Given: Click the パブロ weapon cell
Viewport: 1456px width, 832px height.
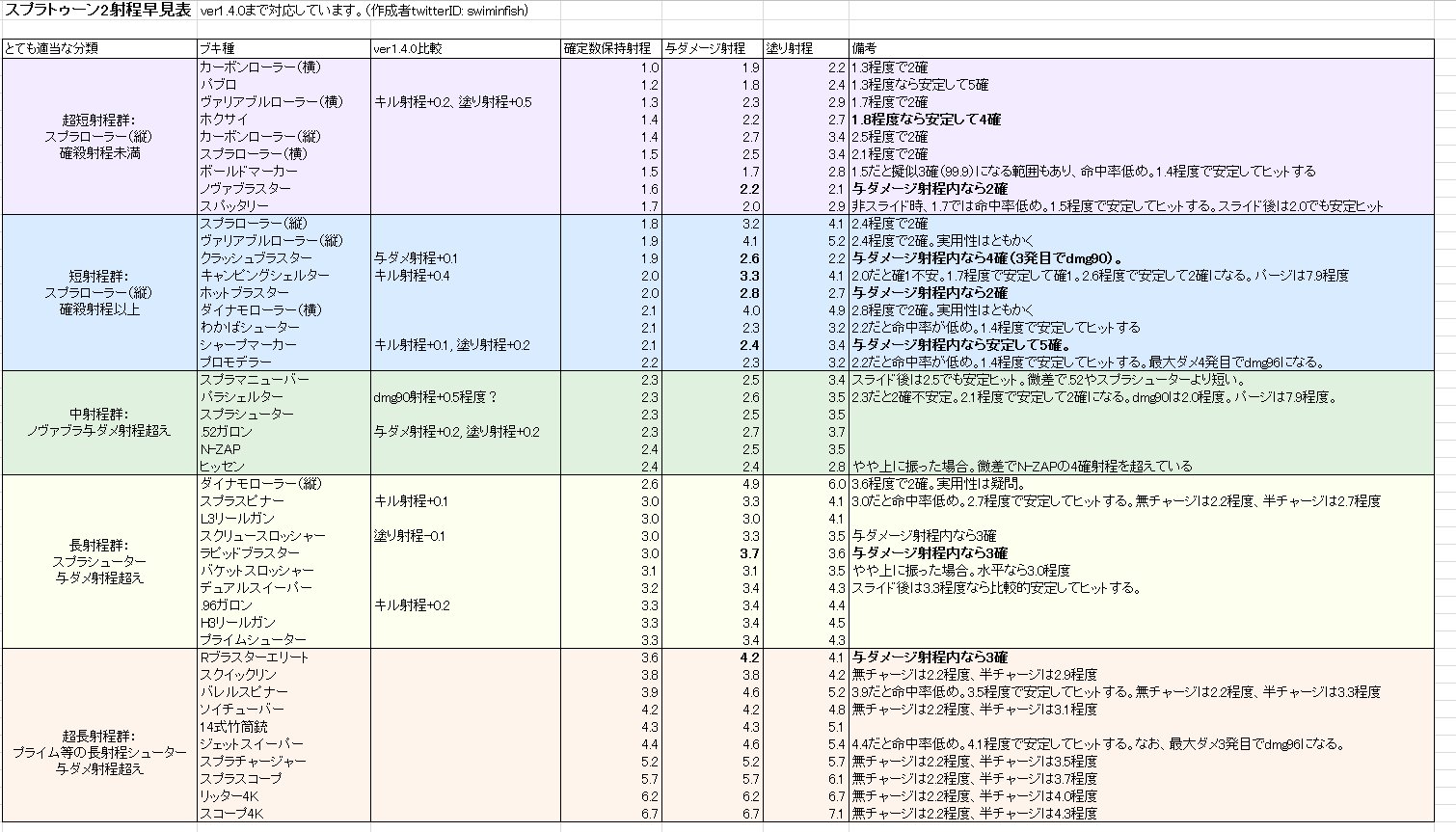Looking at the screenshot, I should tap(283, 85).
